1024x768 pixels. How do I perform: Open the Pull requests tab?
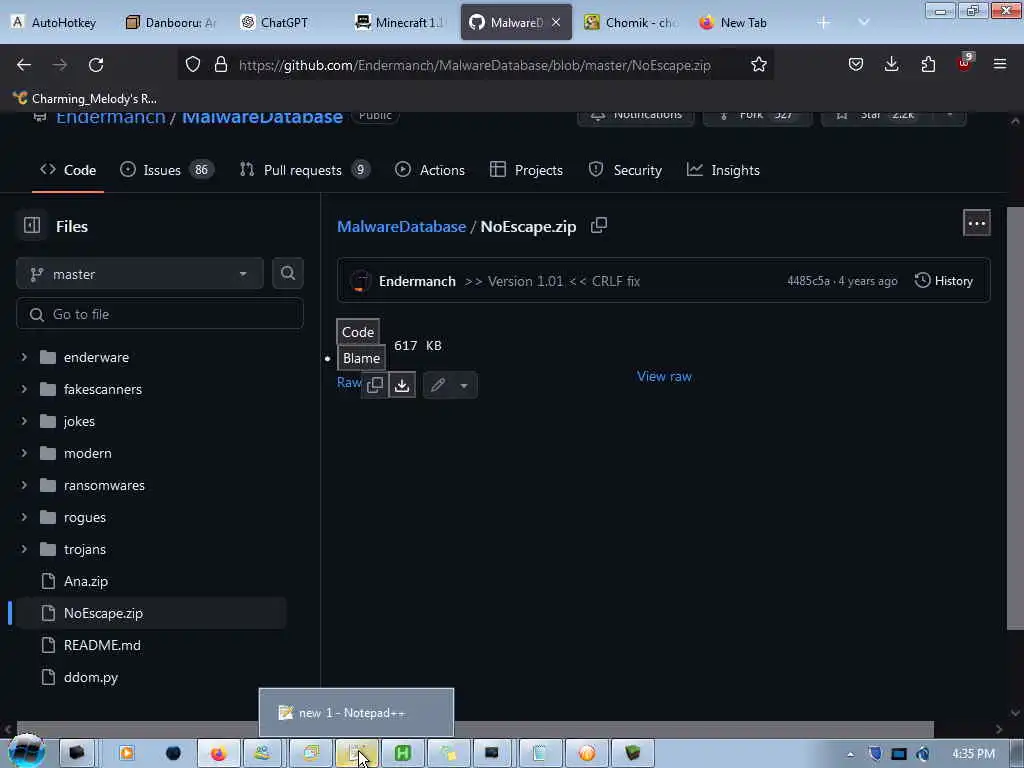coord(304,170)
